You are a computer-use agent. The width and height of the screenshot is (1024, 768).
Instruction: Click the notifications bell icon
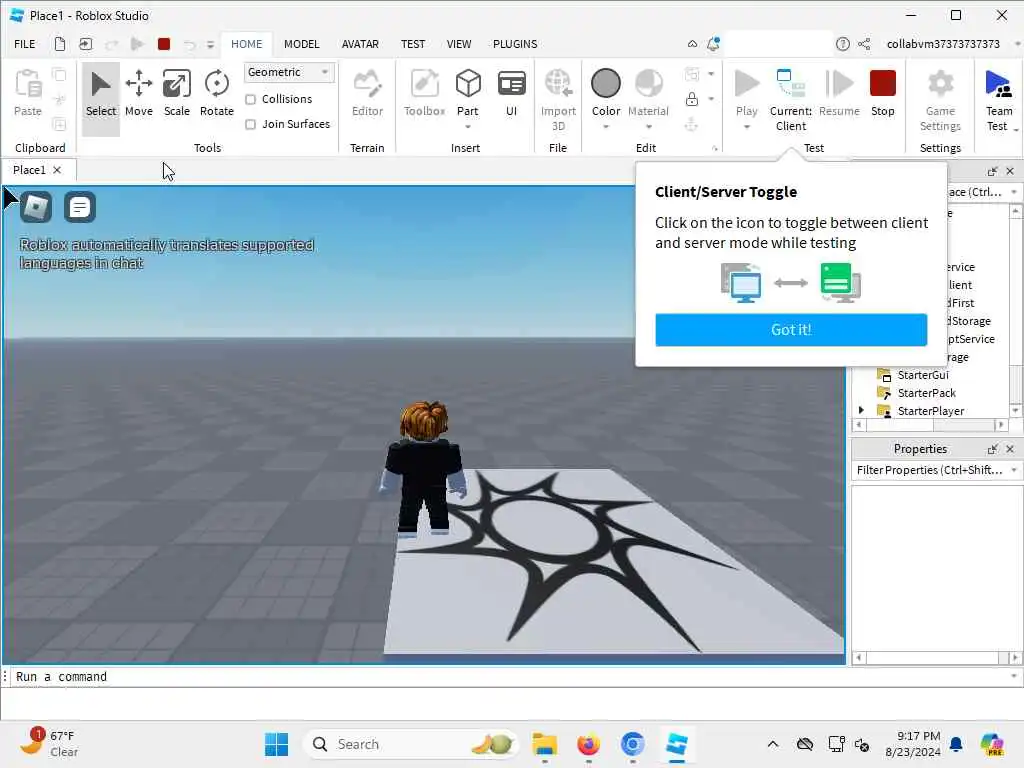point(713,44)
